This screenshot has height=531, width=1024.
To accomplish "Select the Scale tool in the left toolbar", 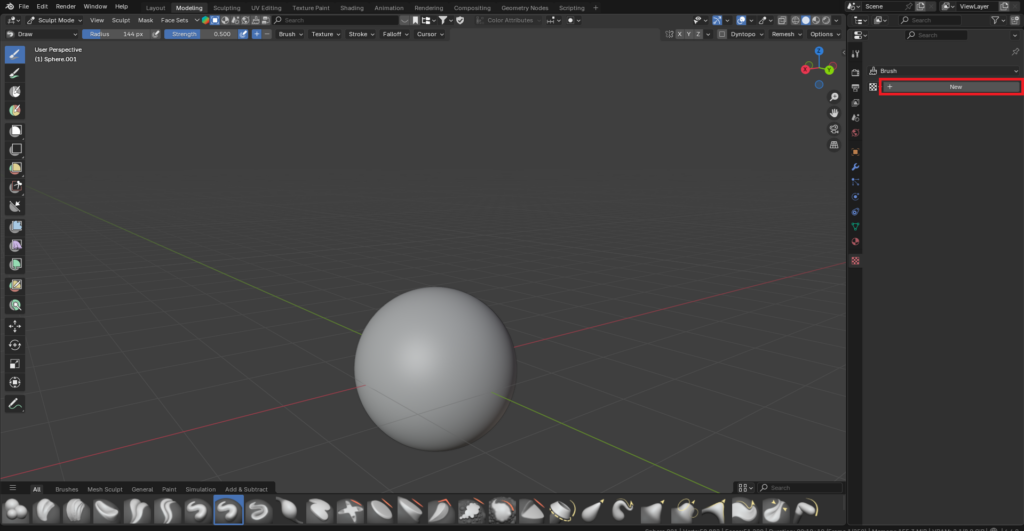I will tap(14, 364).
